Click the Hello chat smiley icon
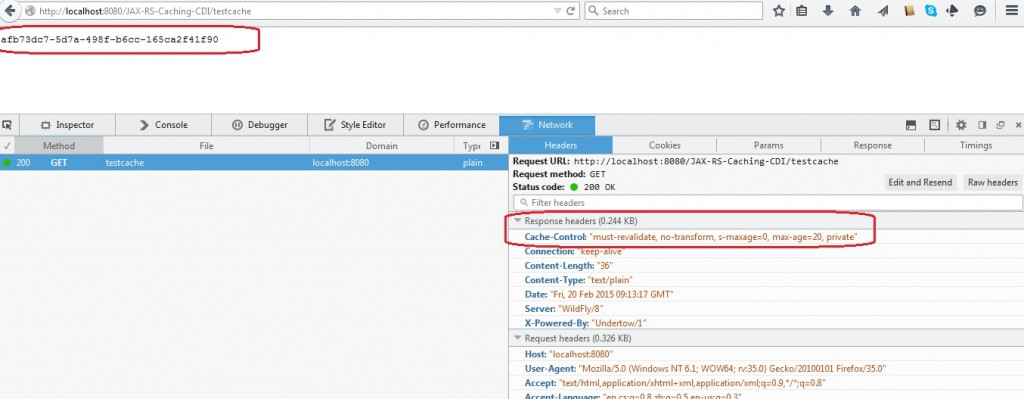Image resolution: width=1024 pixels, height=399 pixels. (980, 11)
